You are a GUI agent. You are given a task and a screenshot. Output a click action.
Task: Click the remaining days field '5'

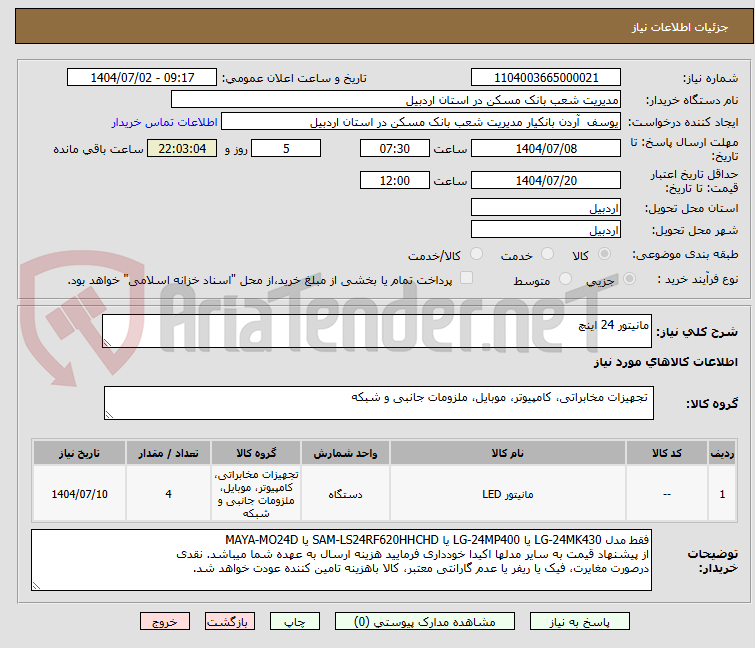[x=286, y=148]
